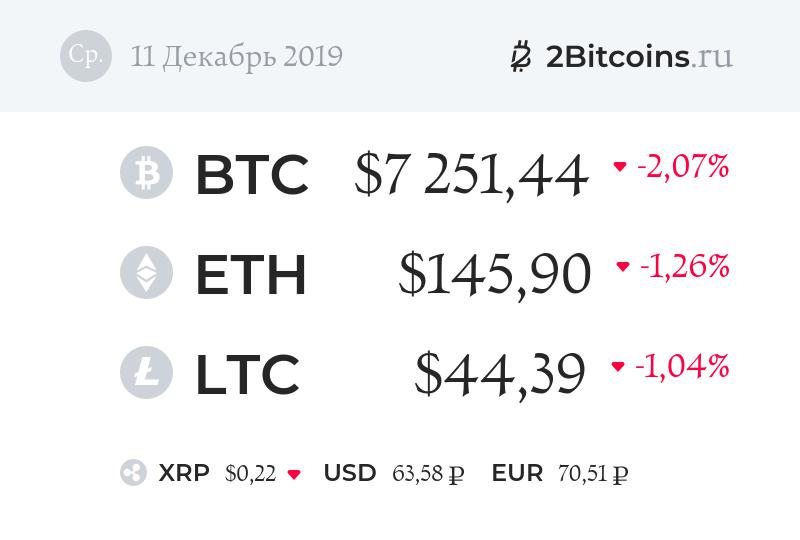Open the 2Bitcoins.ru site link
The height and width of the screenshot is (540, 800).
pos(639,56)
